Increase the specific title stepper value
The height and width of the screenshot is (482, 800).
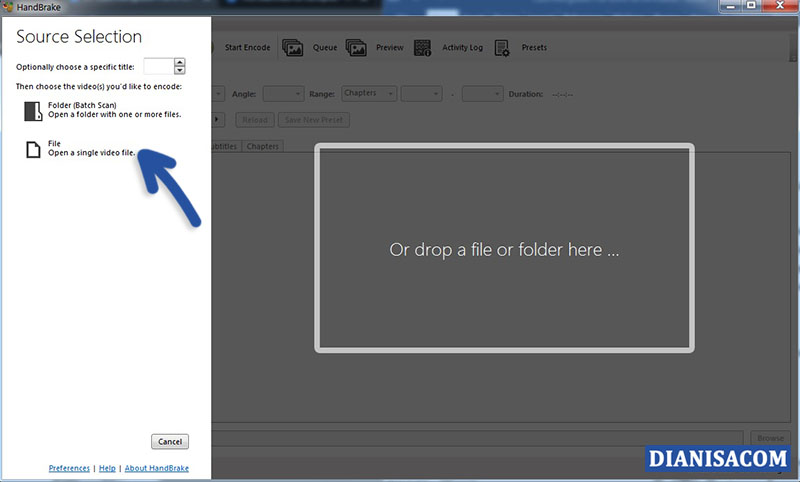coord(180,62)
